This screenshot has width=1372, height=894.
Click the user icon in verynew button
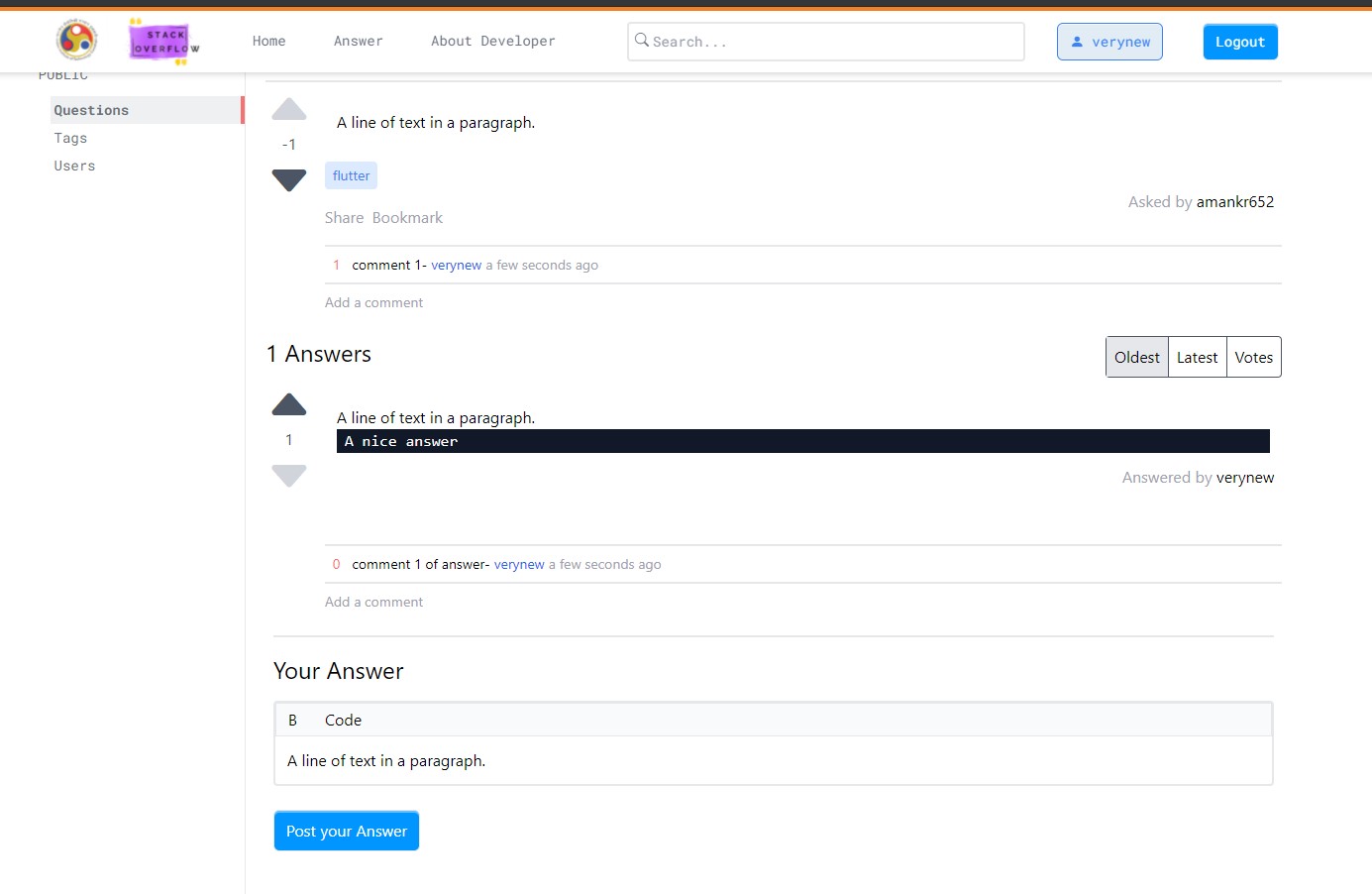tap(1077, 42)
